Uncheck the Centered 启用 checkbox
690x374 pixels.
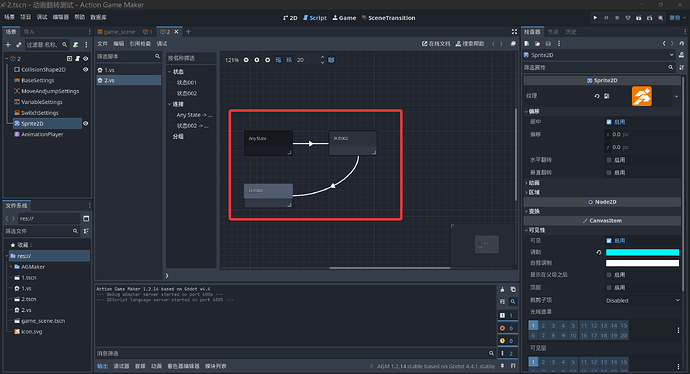pos(609,122)
